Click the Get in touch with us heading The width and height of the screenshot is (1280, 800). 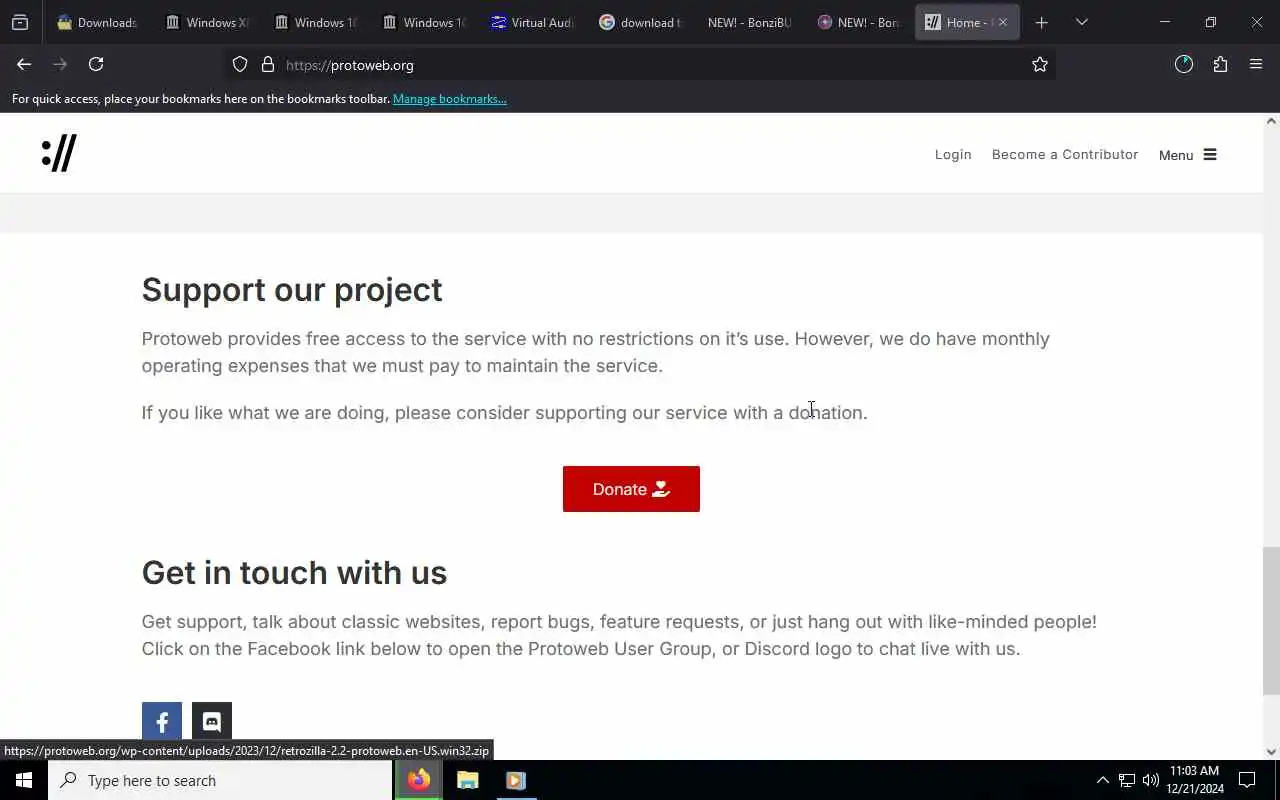(x=294, y=573)
